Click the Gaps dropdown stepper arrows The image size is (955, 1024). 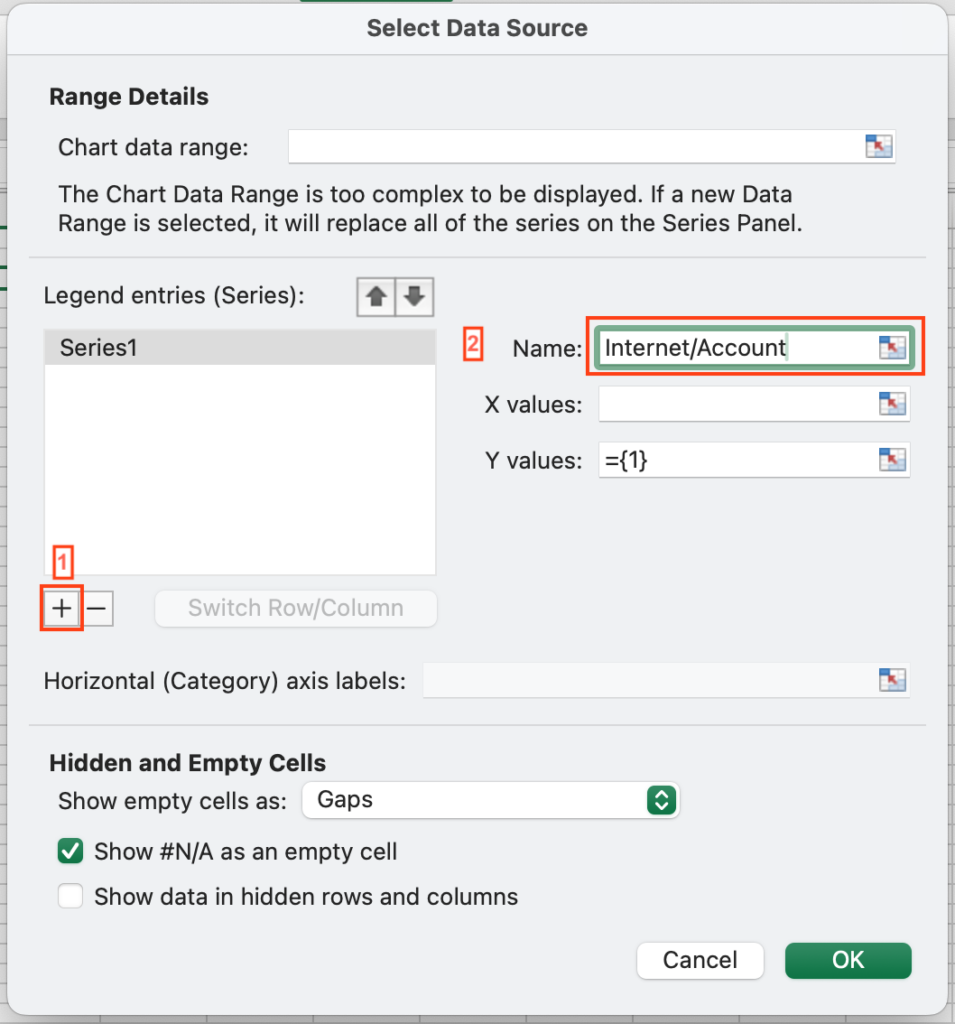pyautogui.click(x=661, y=800)
